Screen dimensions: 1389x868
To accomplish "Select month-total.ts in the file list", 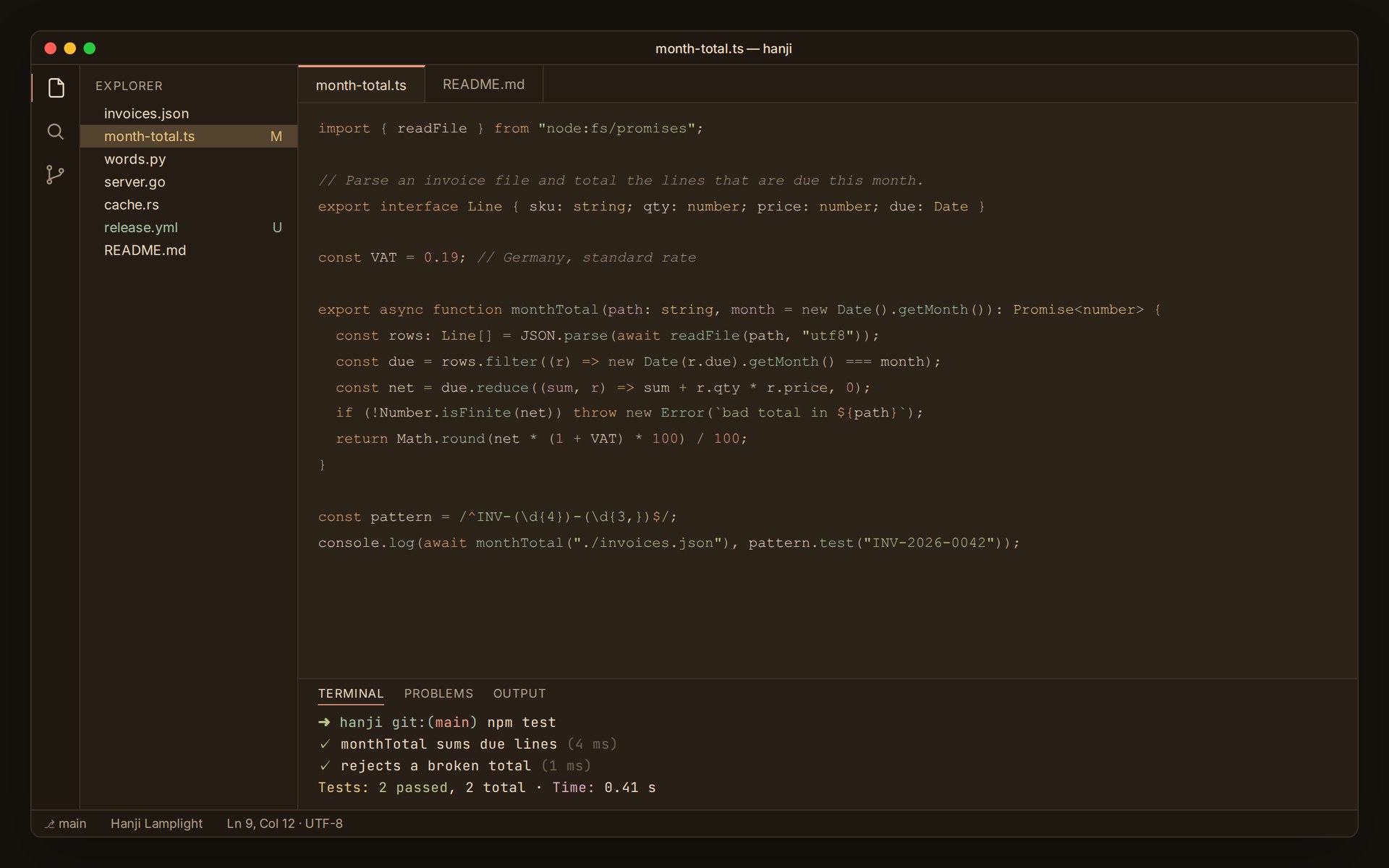I will 189,136.
